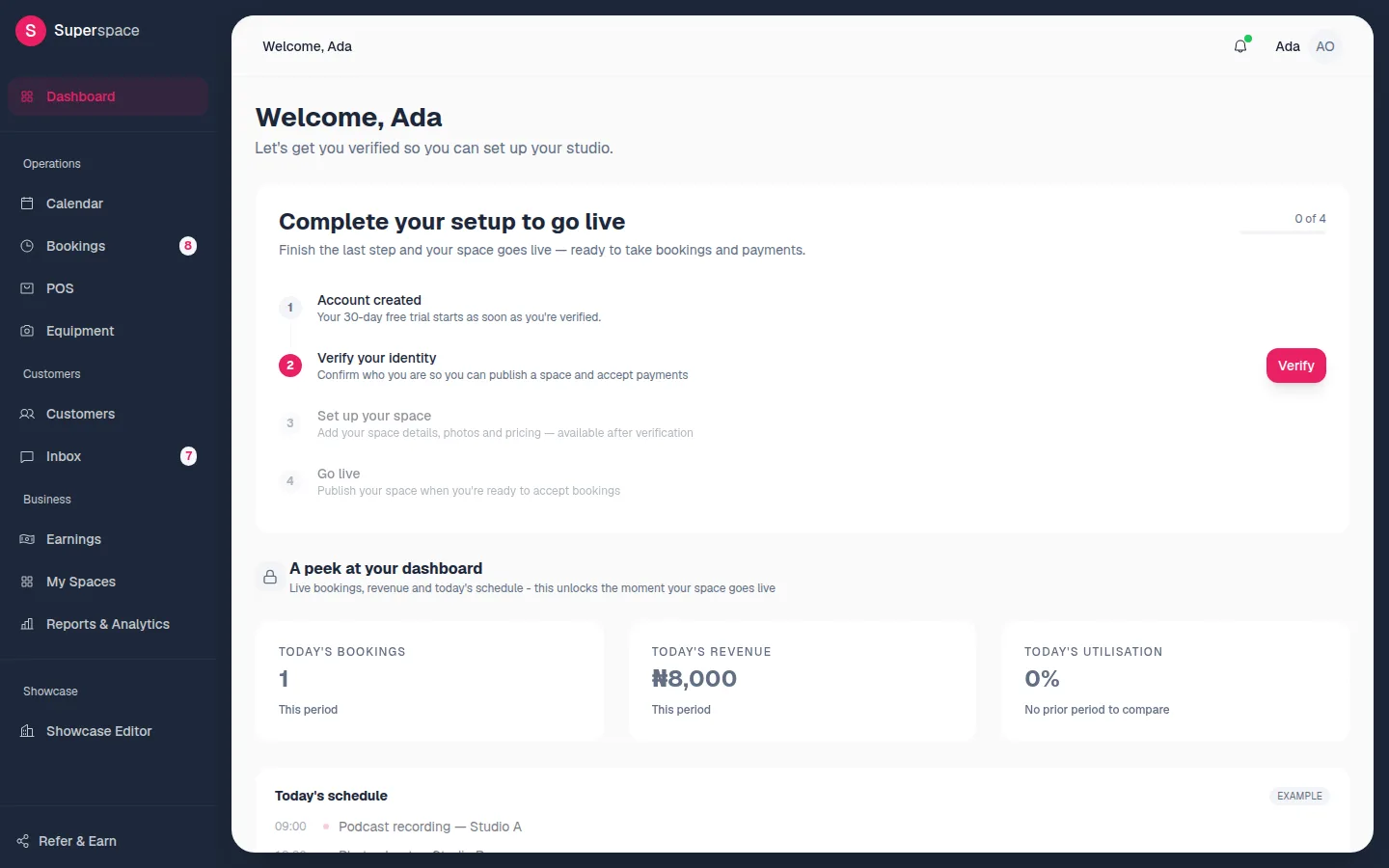Screen dimensions: 1389x868
Task: Click the Account created step
Action: 459,308
